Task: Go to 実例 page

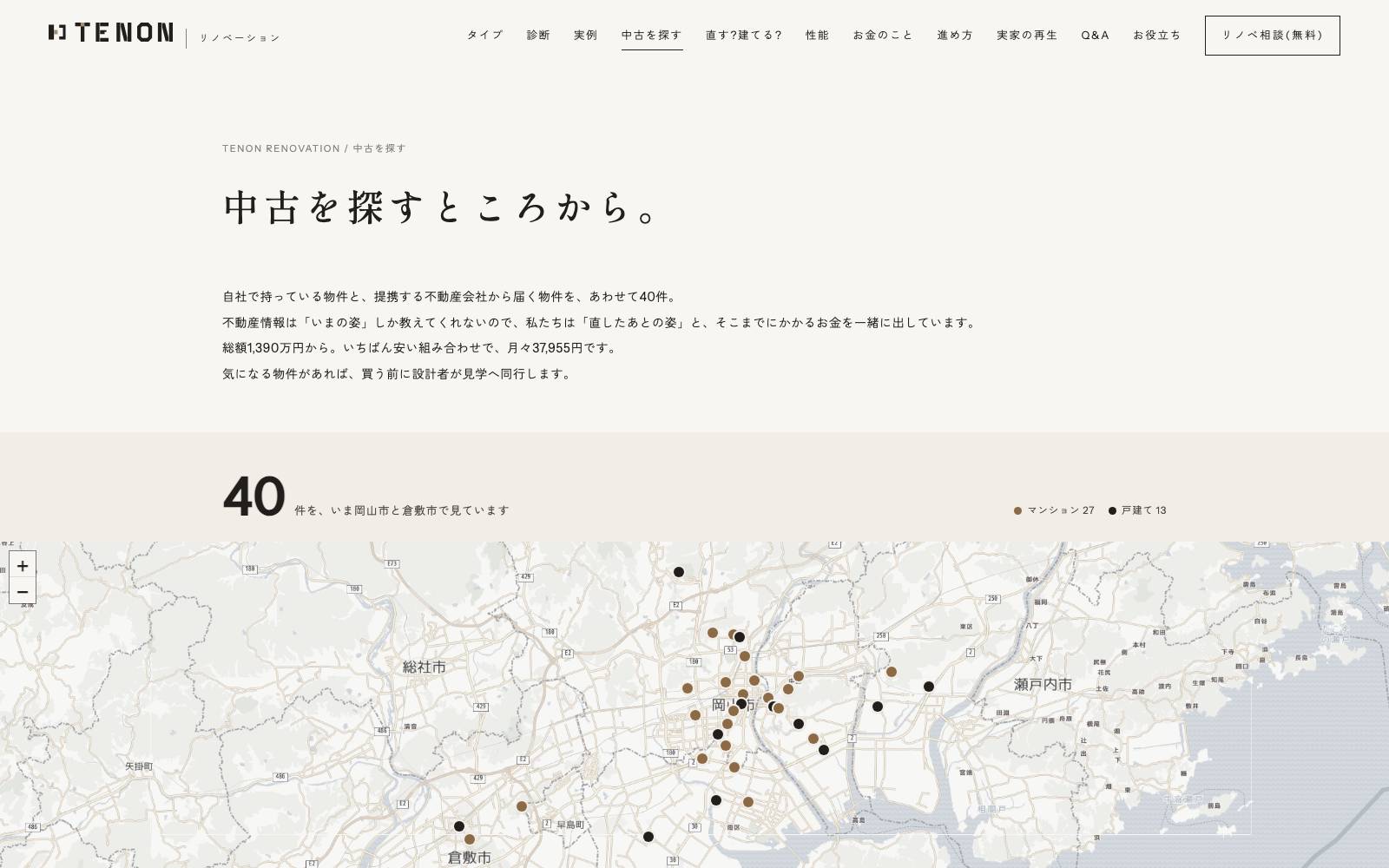Action: click(586, 35)
